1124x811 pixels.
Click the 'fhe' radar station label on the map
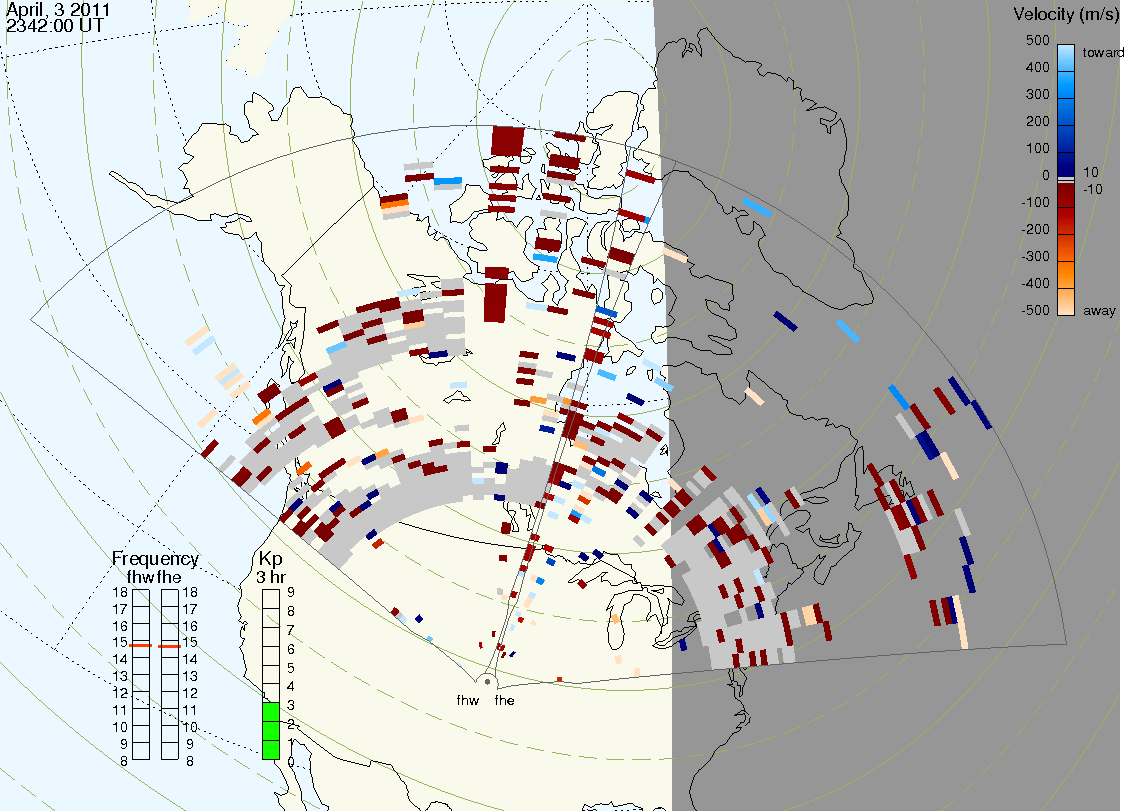click(505, 700)
